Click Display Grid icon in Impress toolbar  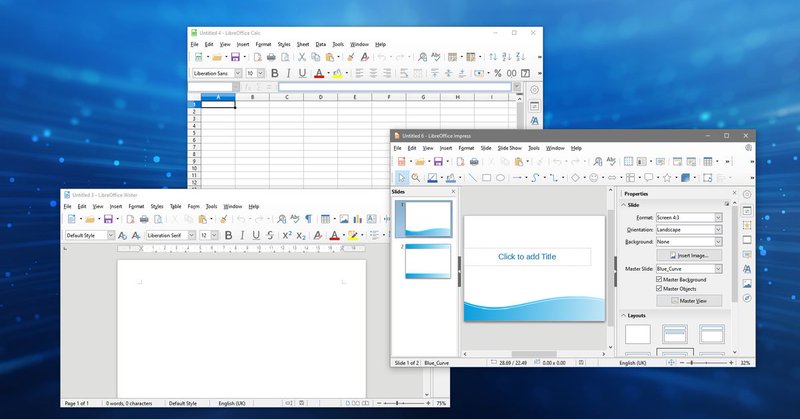click(x=628, y=161)
